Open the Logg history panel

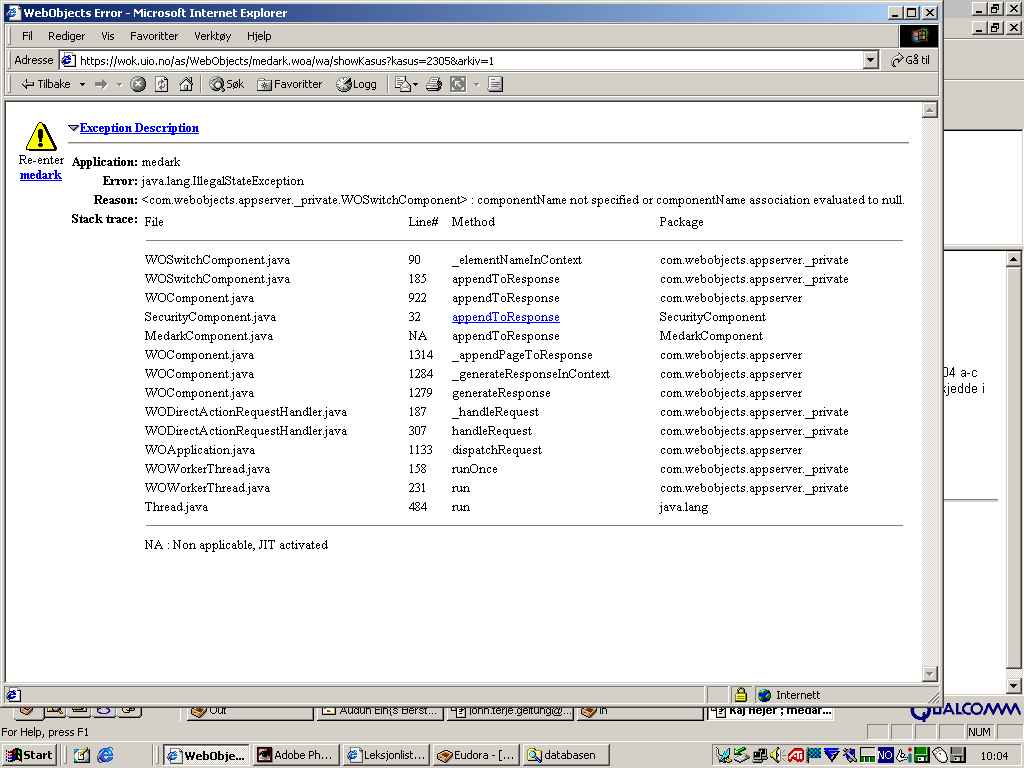coord(357,85)
